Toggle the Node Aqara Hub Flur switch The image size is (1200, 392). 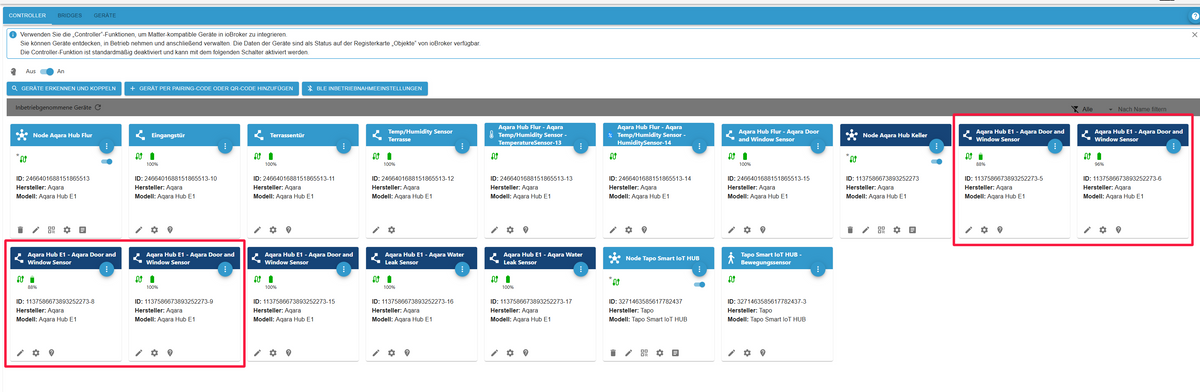click(x=107, y=161)
